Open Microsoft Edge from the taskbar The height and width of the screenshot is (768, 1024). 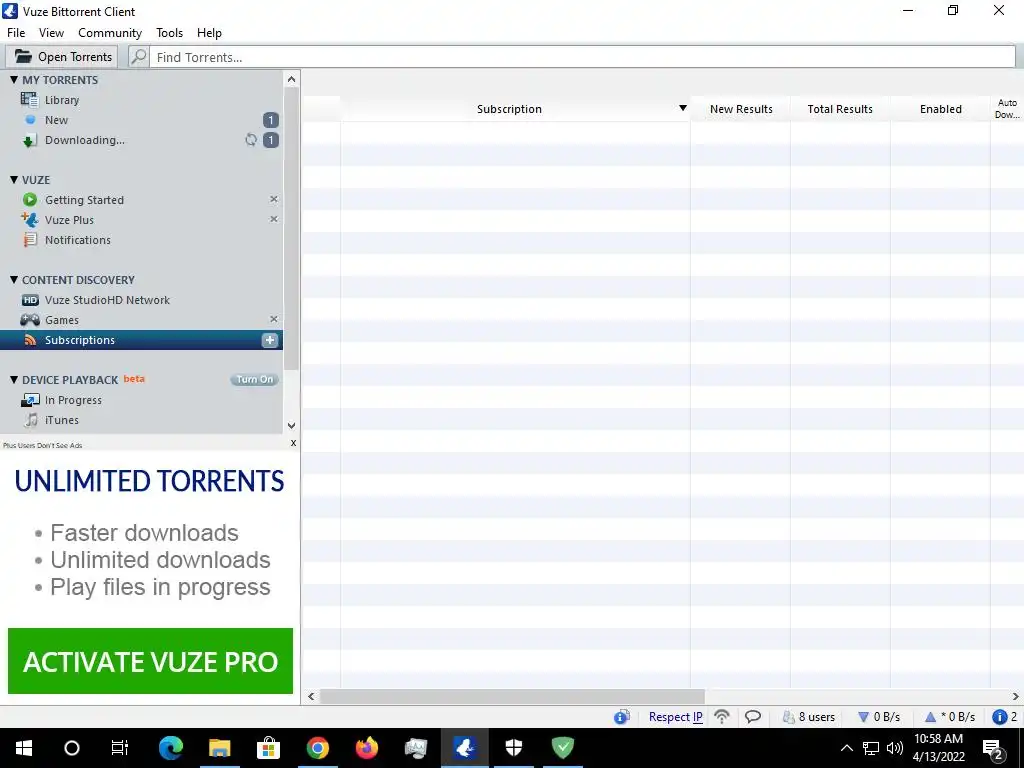pyautogui.click(x=171, y=748)
